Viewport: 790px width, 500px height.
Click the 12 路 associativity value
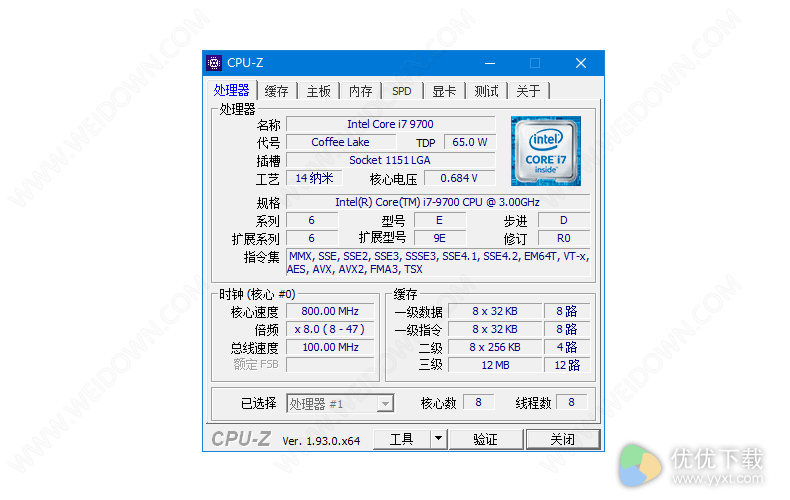click(567, 365)
